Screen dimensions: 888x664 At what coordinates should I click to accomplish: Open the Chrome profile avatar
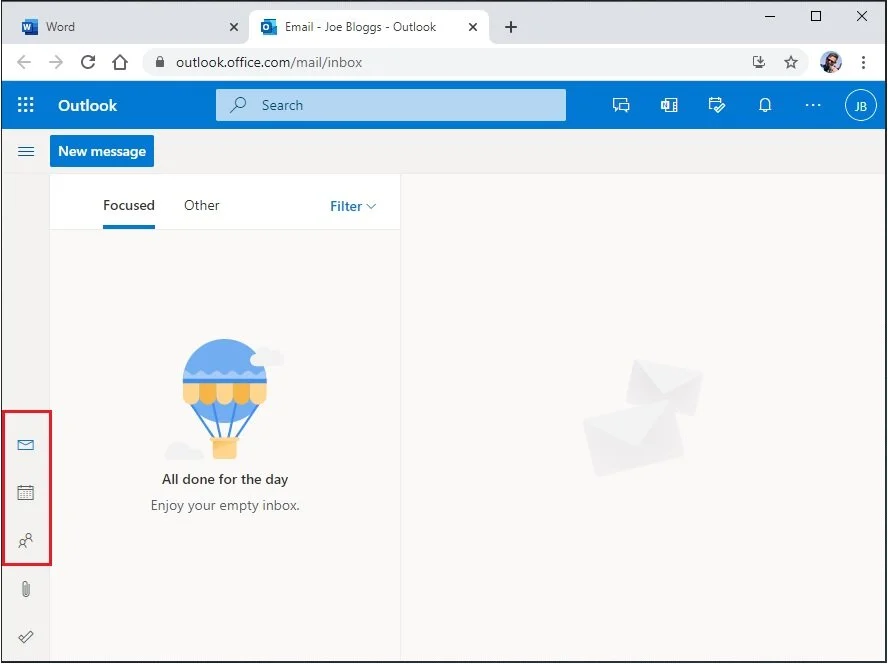click(x=831, y=62)
